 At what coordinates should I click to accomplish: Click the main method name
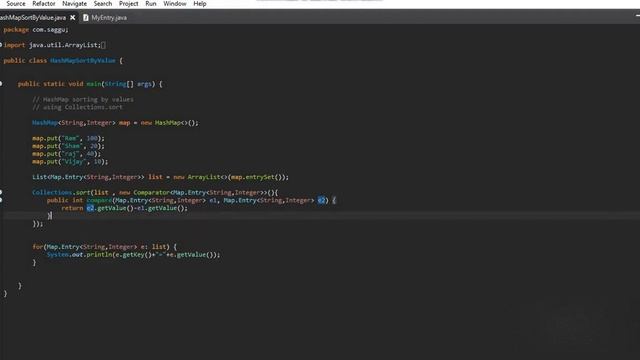[94, 84]
